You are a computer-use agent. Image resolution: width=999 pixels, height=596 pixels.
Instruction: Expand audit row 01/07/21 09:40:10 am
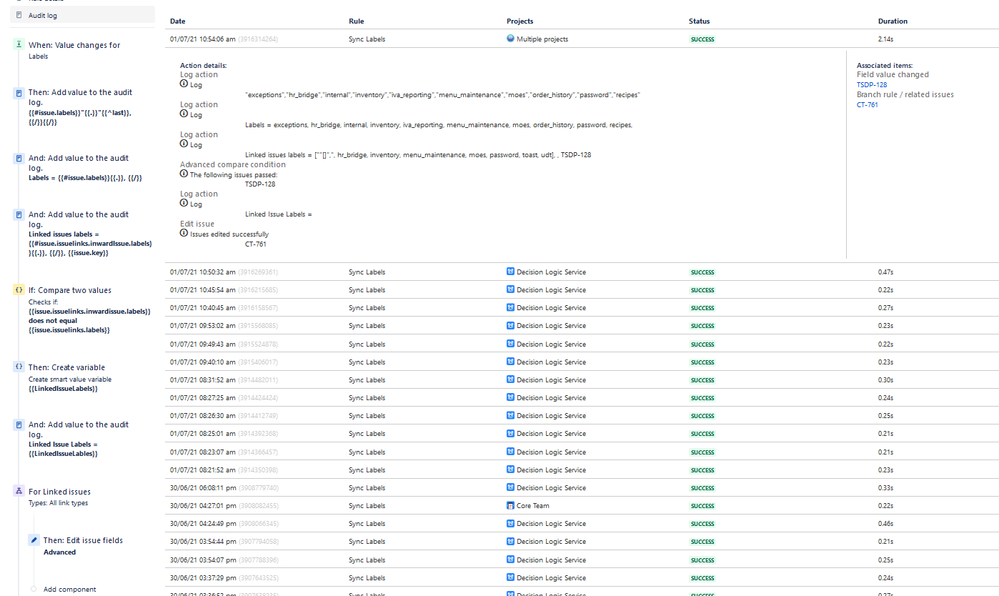coord(582,362)
